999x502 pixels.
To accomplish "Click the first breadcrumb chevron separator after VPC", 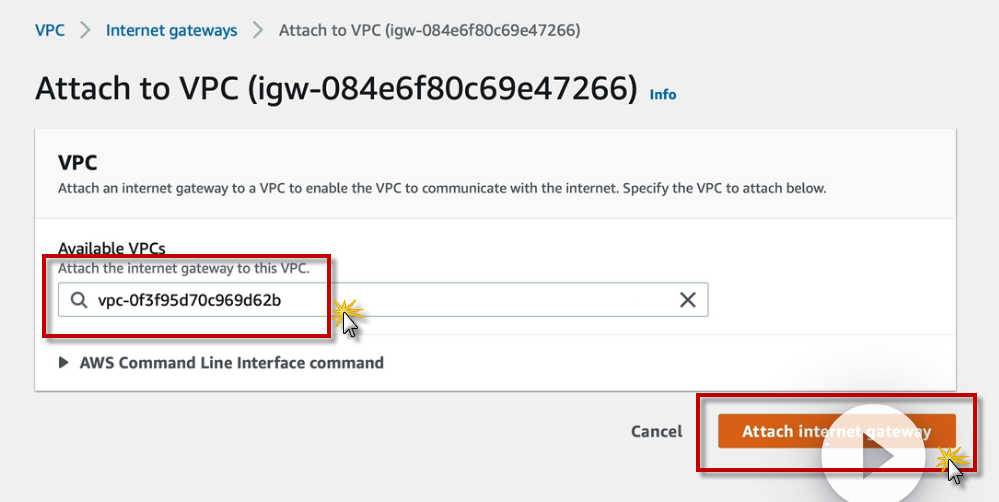I will pyautogui.click(x=85, y=30).
